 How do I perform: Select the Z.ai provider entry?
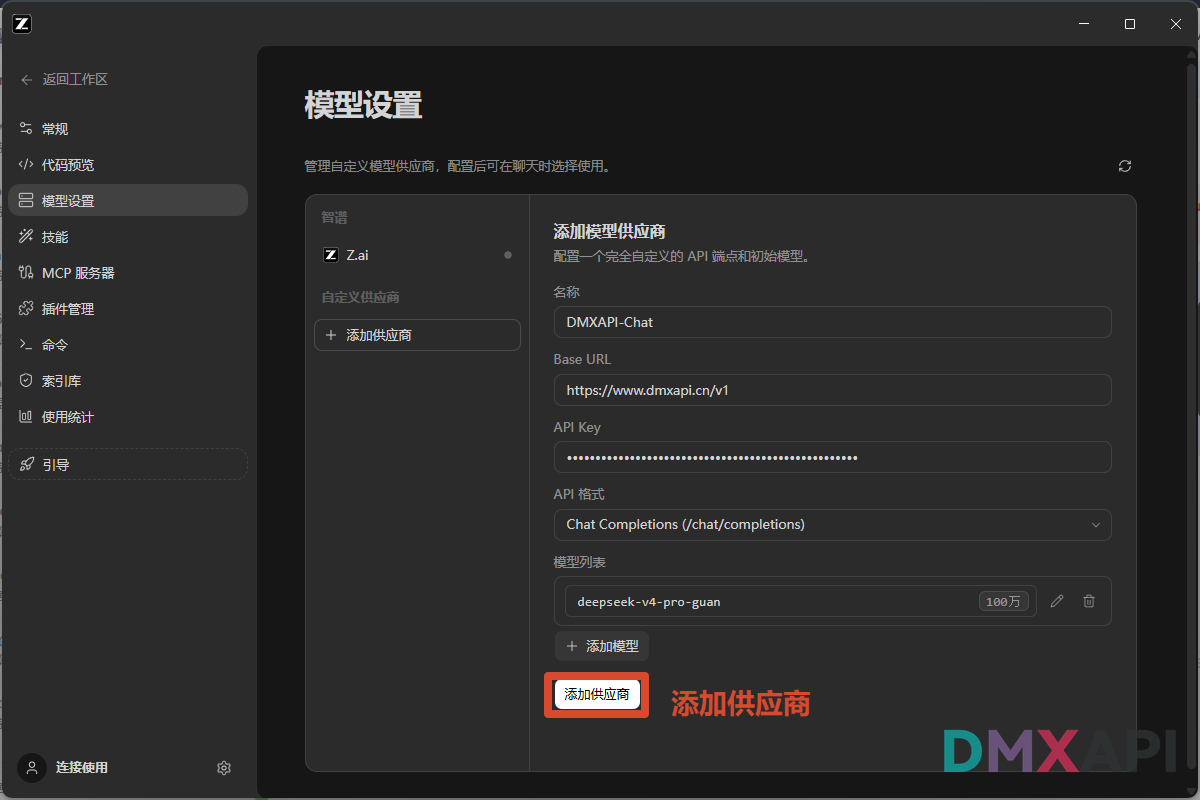coord(417,255)
